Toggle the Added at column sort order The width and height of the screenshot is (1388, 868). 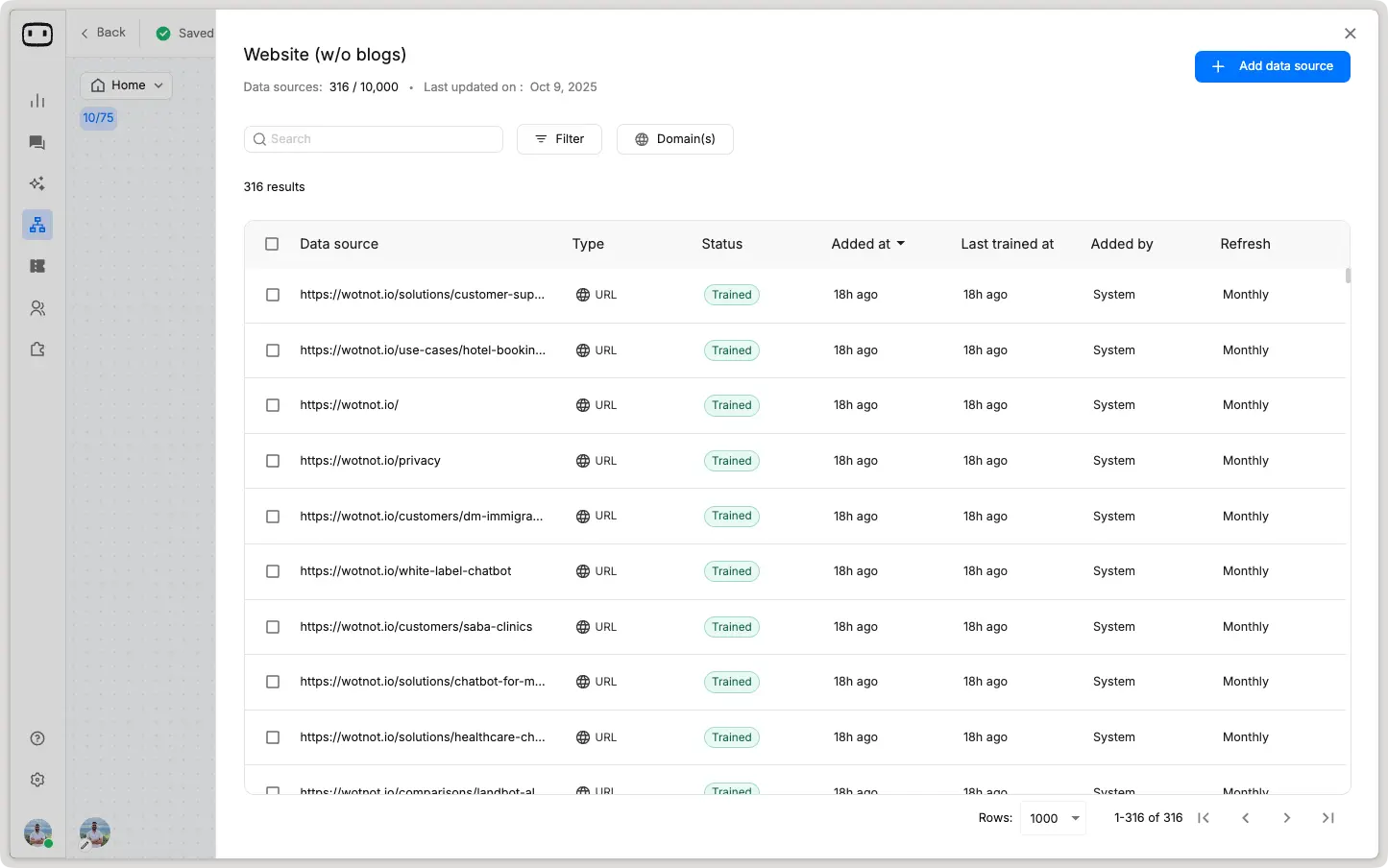pyautogui.click(x=867, y=244)
